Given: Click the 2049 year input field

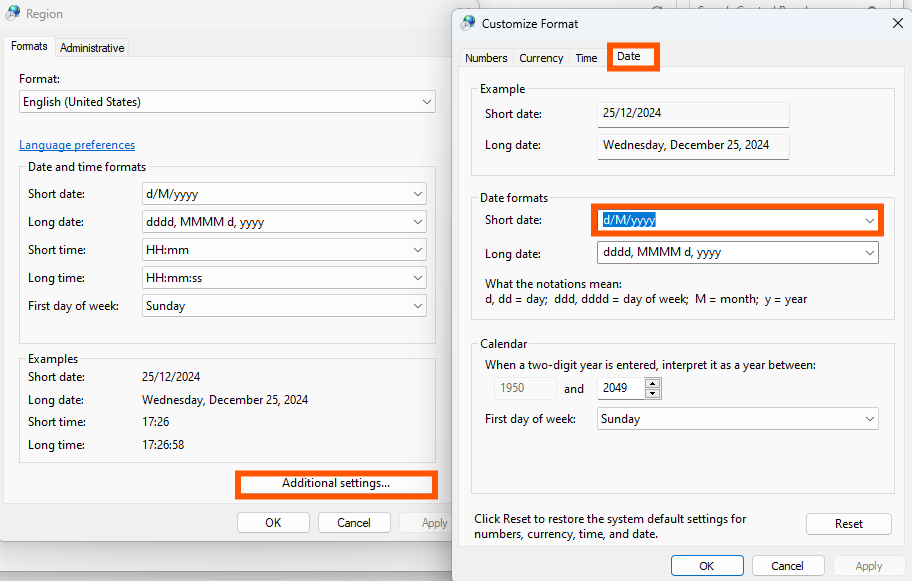Looking at the screenshot, I should point(621,388).
